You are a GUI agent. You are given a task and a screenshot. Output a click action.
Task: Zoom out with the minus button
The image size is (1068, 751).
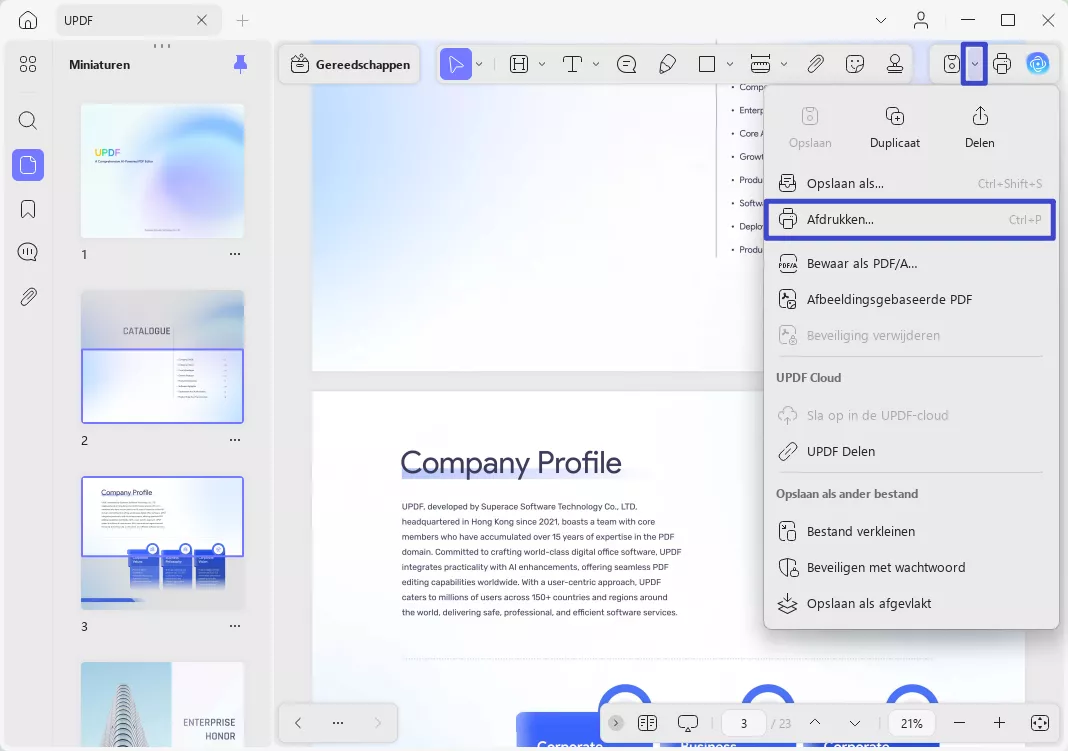coord(959,723)
